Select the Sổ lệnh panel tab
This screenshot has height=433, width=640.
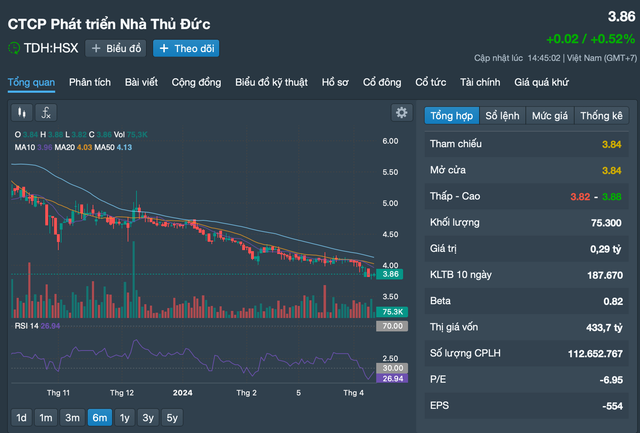503,116
